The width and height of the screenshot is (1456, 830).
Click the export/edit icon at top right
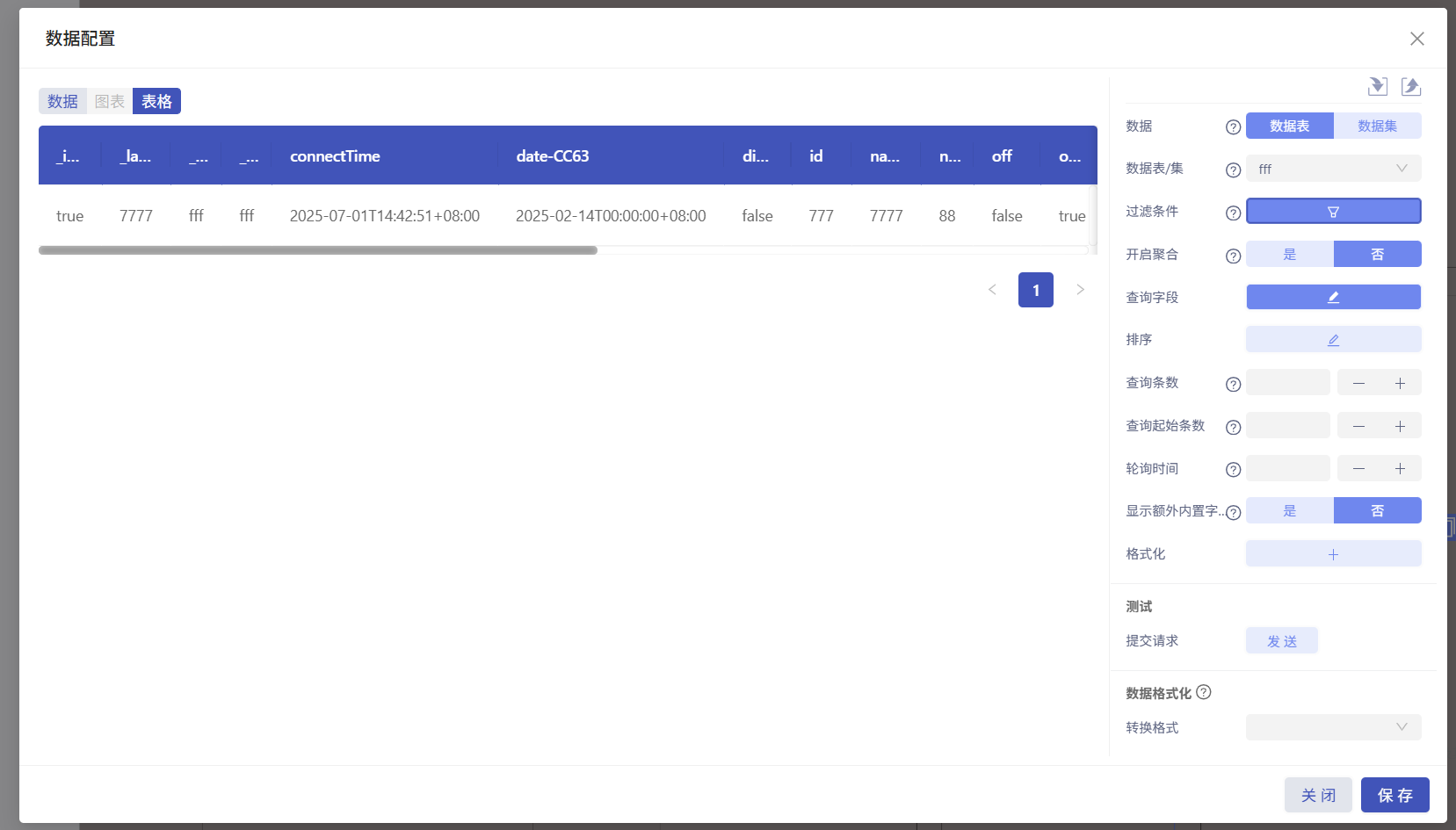pos(1410,86)
